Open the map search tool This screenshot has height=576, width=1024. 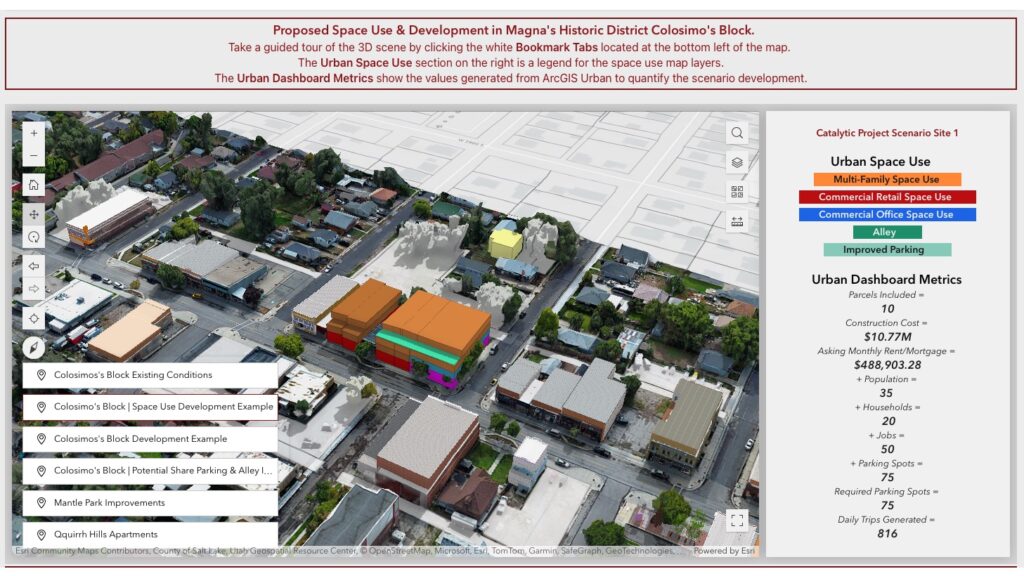pyautogui.click(x=737, y=133)
